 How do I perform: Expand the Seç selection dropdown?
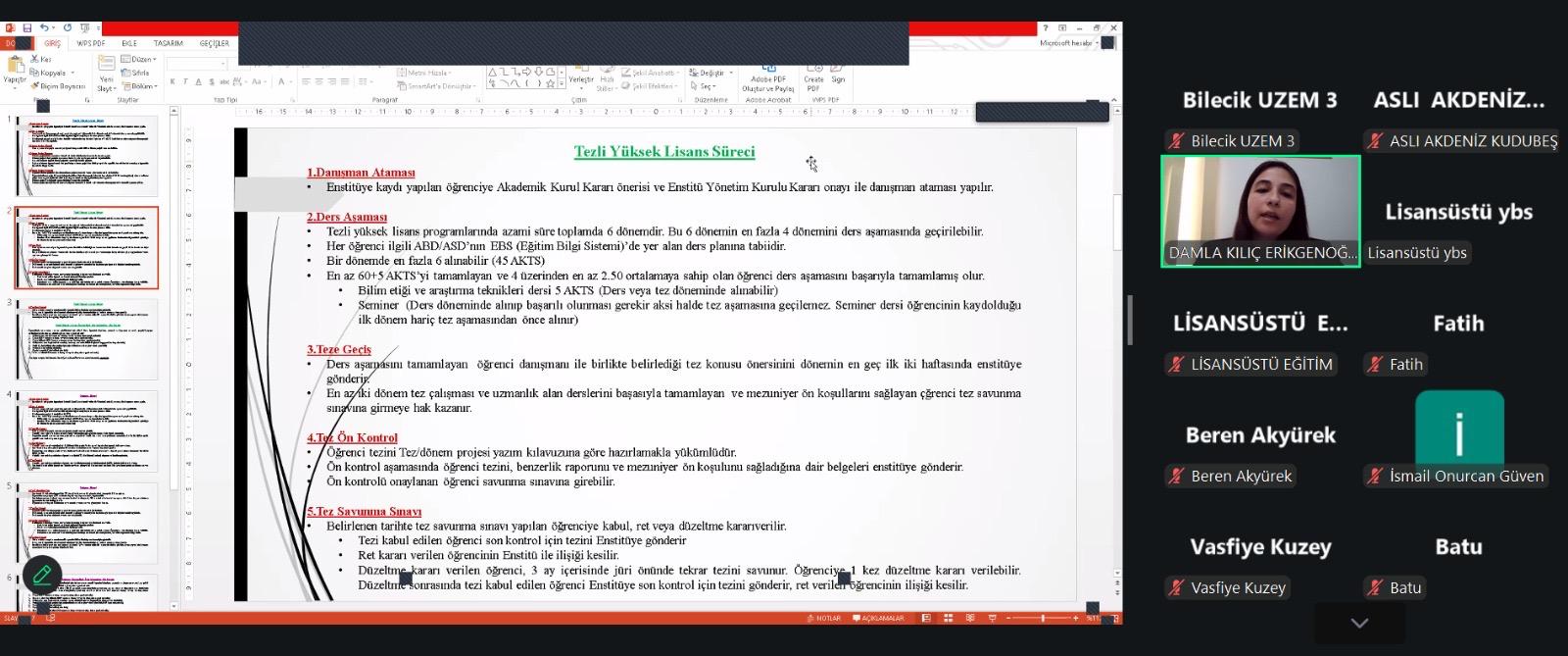(x=708, y=86)
